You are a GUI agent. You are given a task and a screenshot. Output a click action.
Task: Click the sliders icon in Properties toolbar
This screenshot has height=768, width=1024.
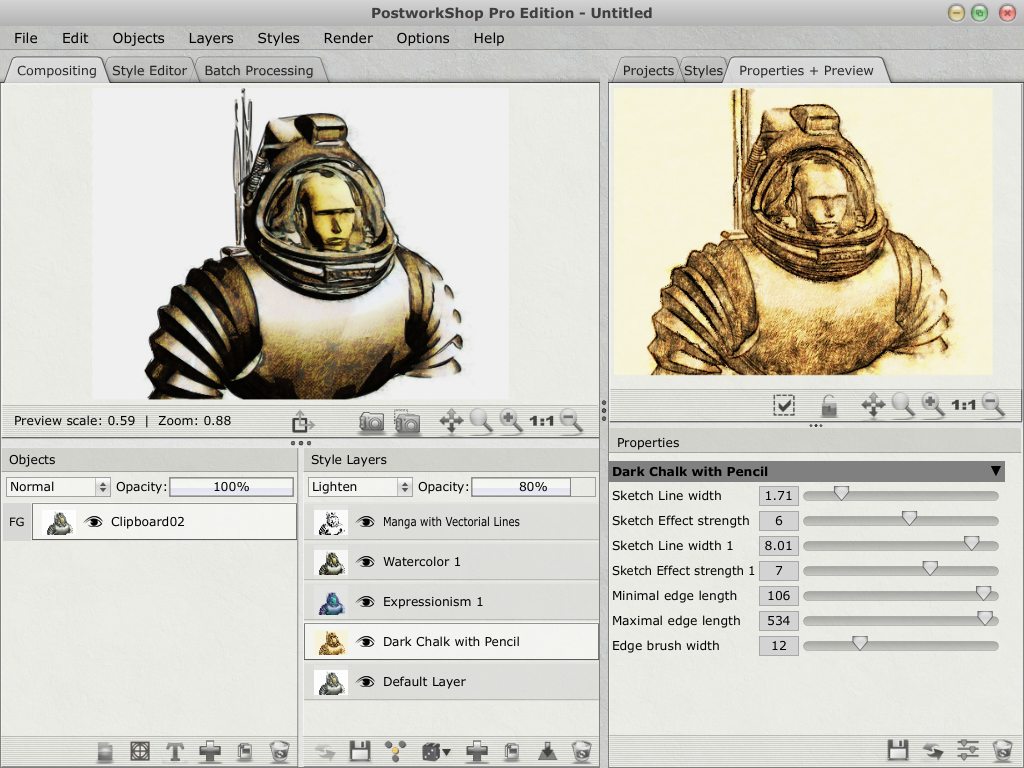(x=967, y=750)
